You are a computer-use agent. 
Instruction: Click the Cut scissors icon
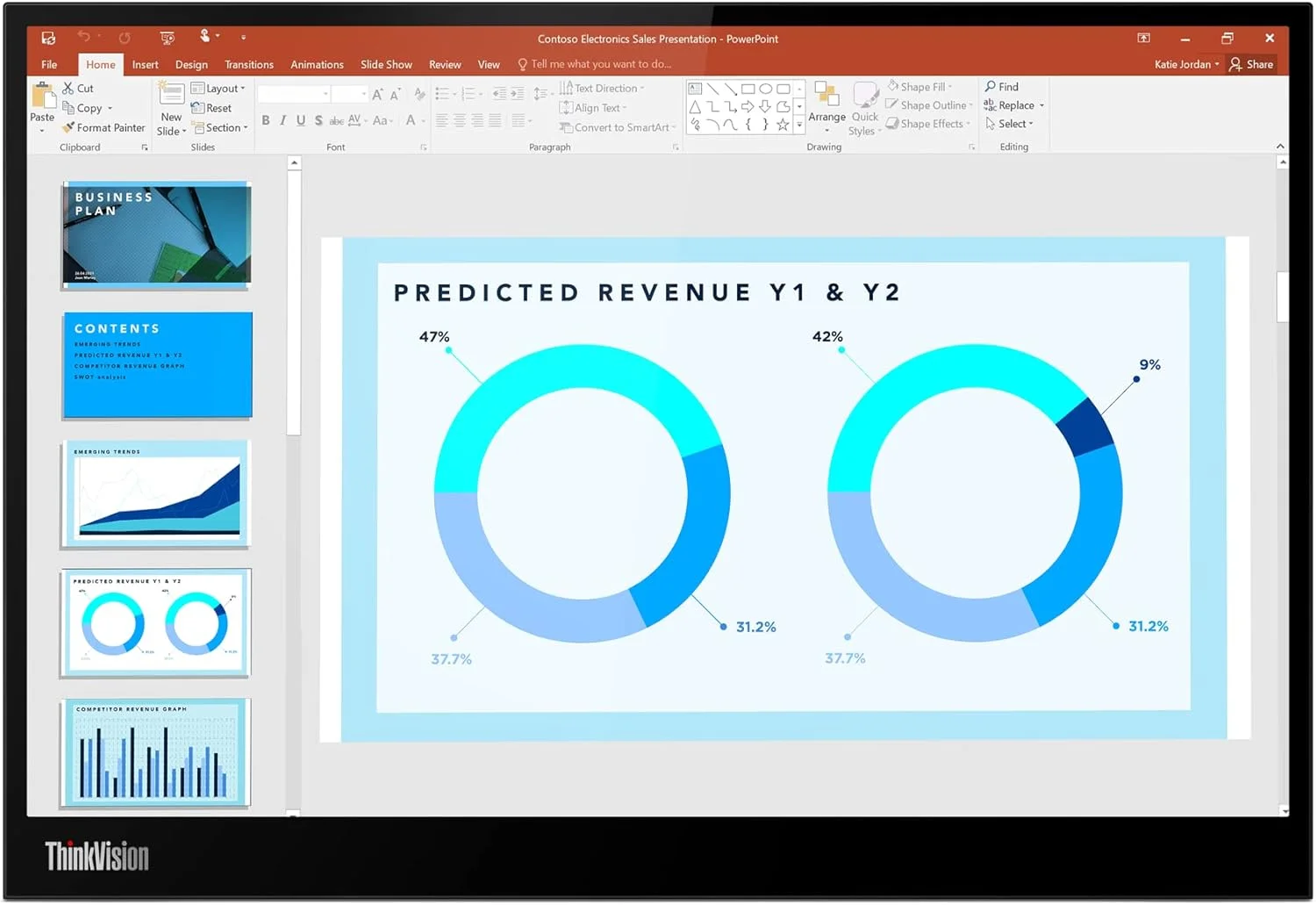[68, 89]
